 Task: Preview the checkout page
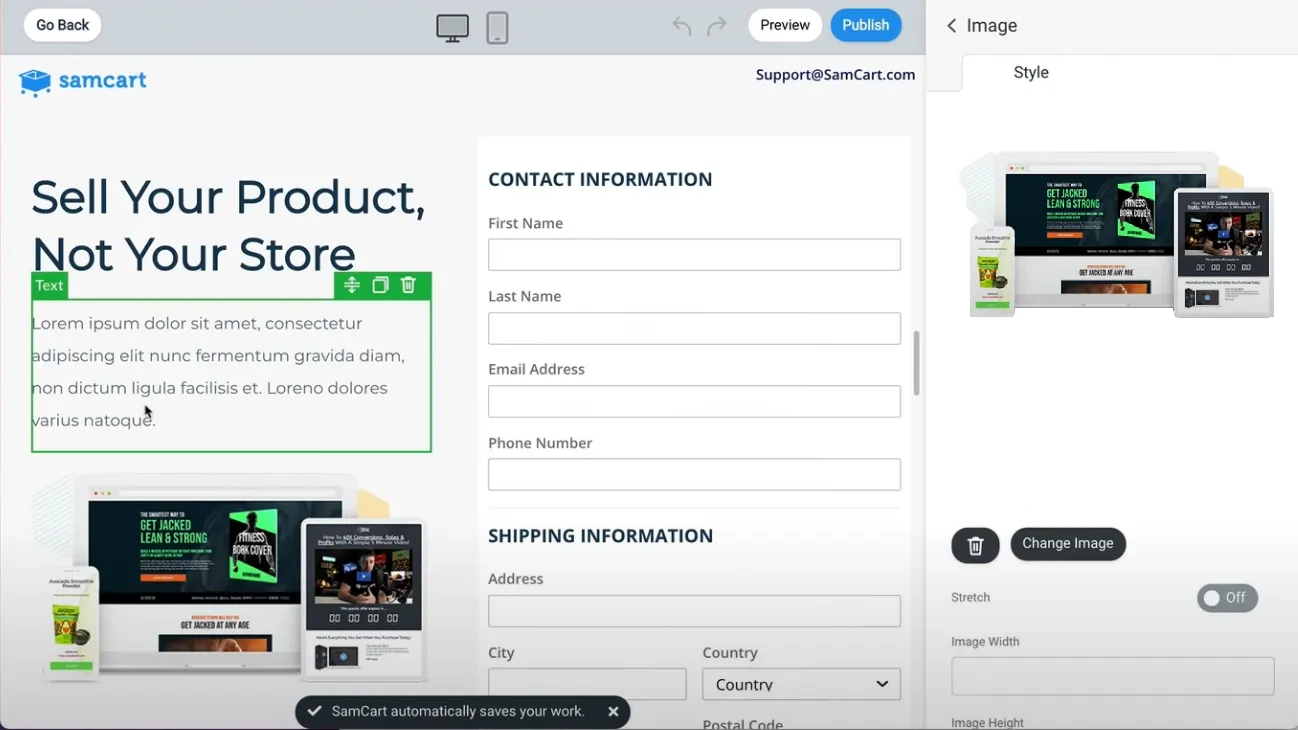785,25
